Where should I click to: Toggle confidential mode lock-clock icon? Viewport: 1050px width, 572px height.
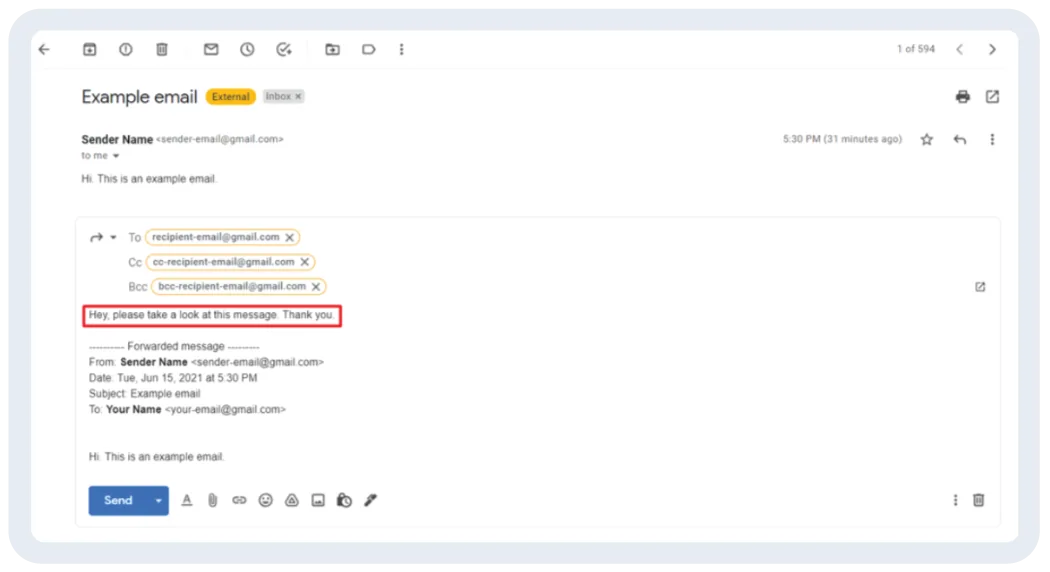coord(344,500)
